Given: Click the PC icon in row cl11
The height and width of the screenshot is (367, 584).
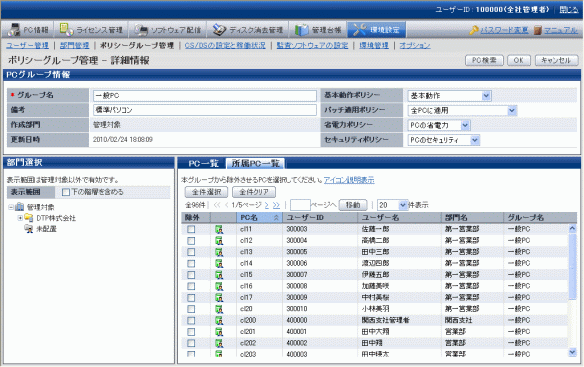Looking at the screenshot, I should click(219, 229).
